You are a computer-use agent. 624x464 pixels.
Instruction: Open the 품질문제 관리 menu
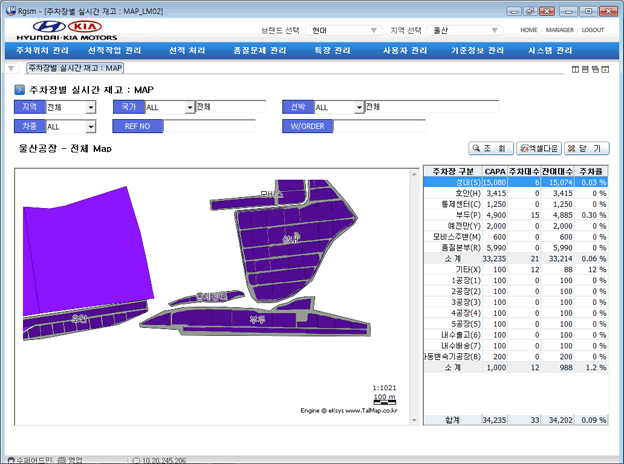(259, 50)
